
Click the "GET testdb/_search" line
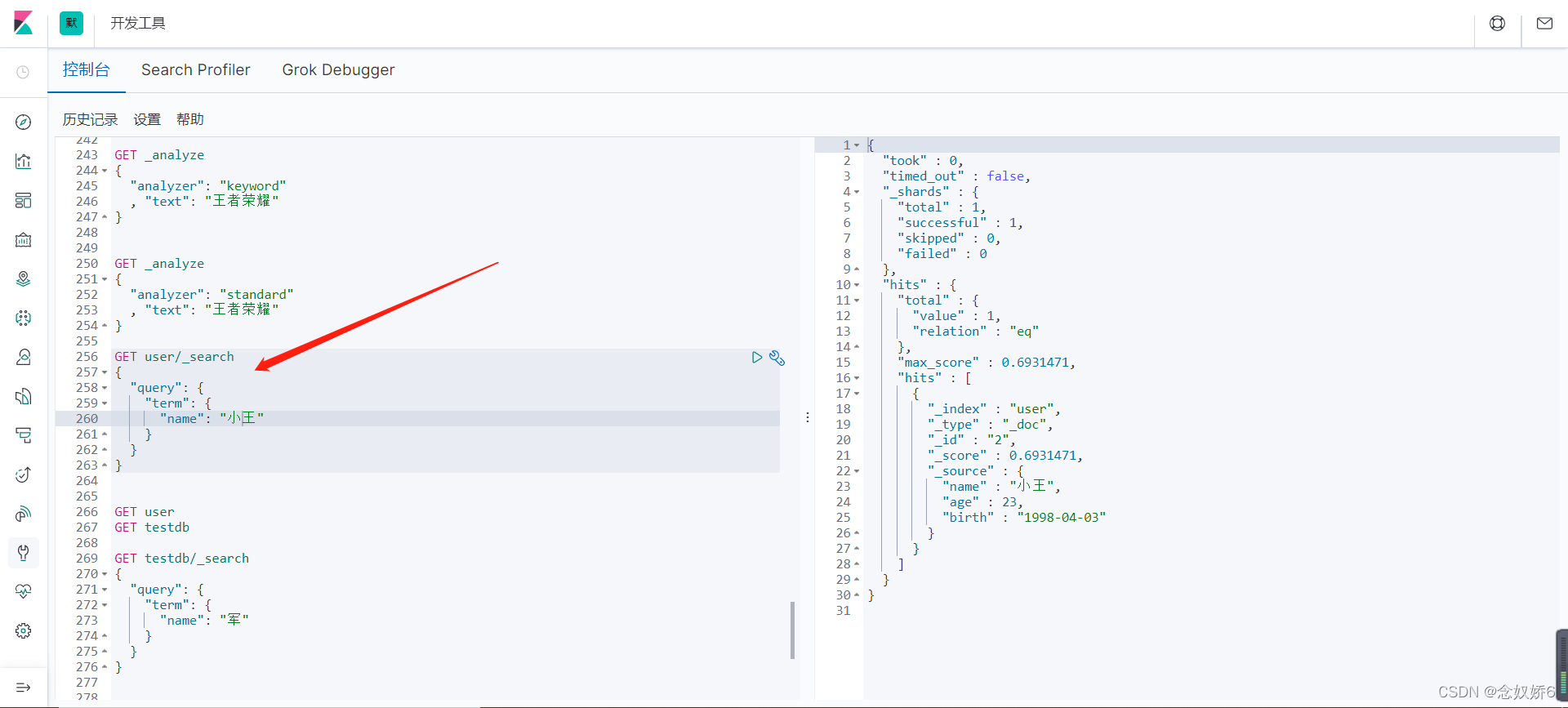pos(181,559)
